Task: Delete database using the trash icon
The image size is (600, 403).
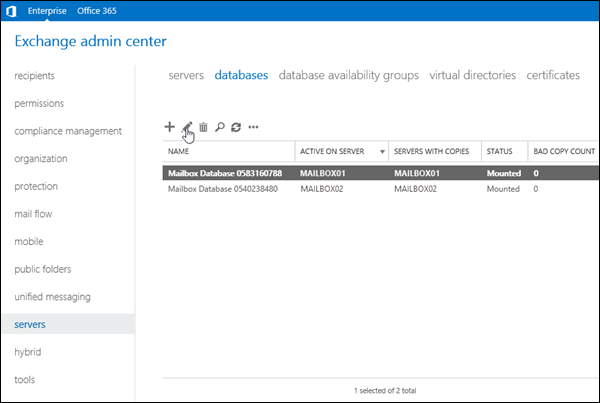Action: tap(203, 127)
